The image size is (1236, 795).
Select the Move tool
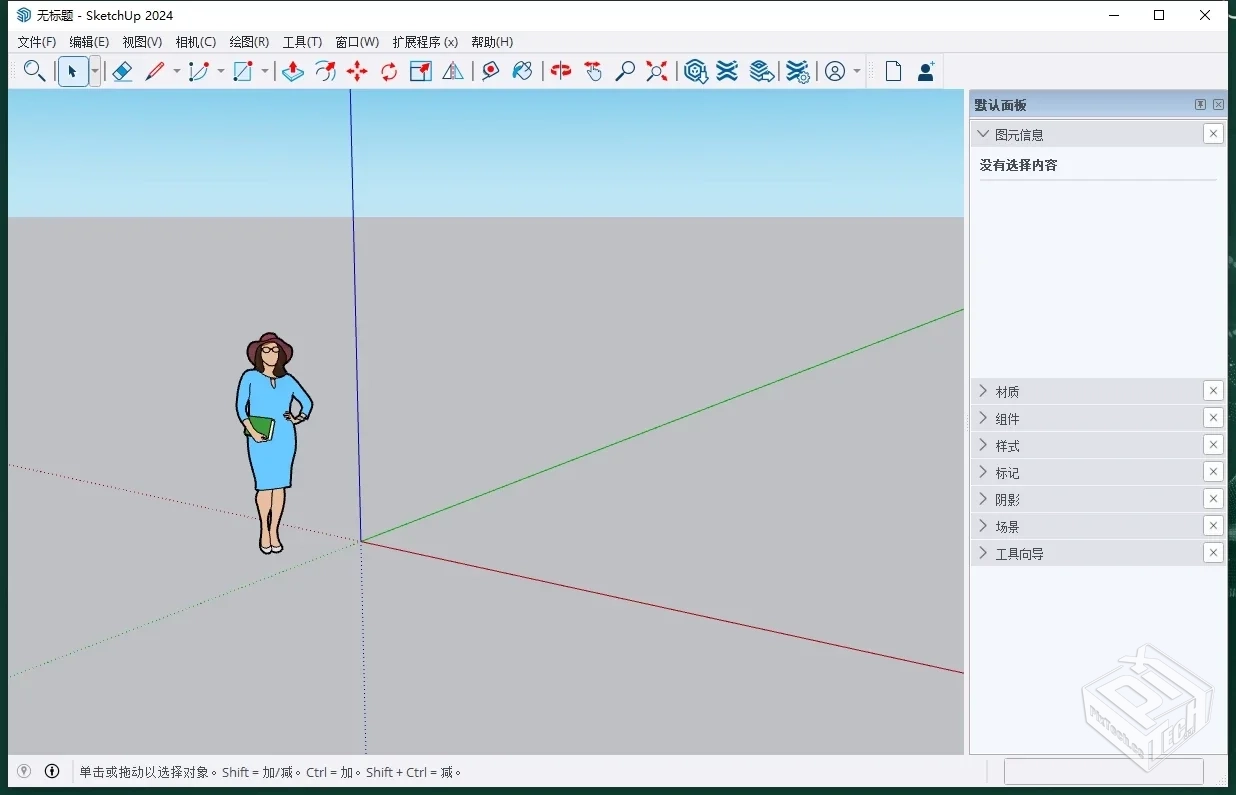tap(355, 71)
